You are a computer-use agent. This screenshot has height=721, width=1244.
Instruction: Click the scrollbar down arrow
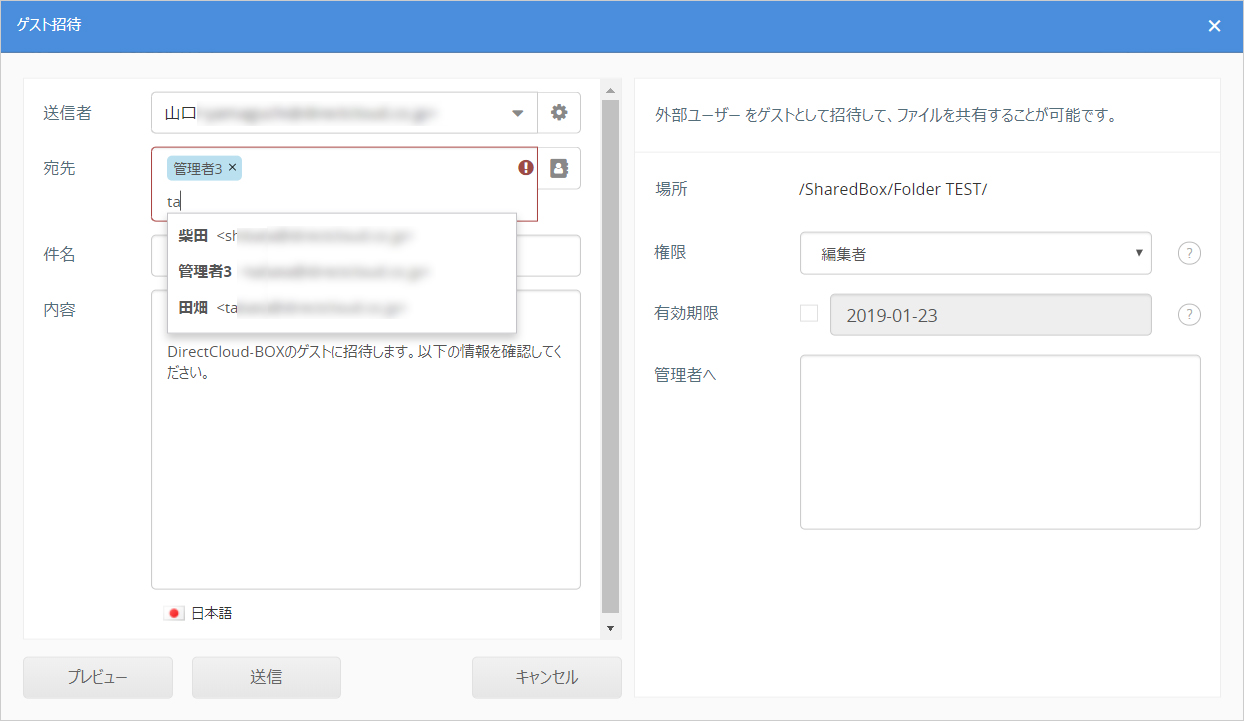tap(610, 628)
